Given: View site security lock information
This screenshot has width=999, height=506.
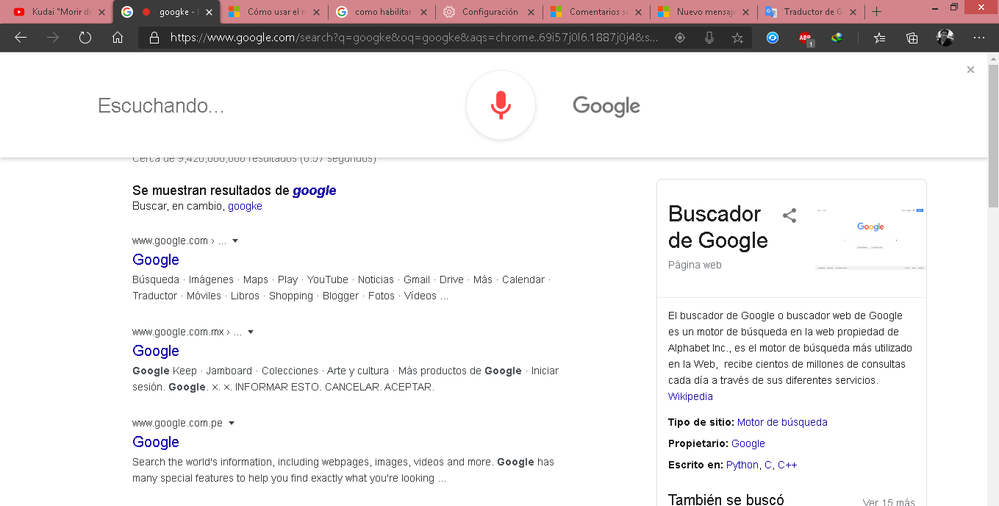Looking at the screenshot, I should click(154, 38).
